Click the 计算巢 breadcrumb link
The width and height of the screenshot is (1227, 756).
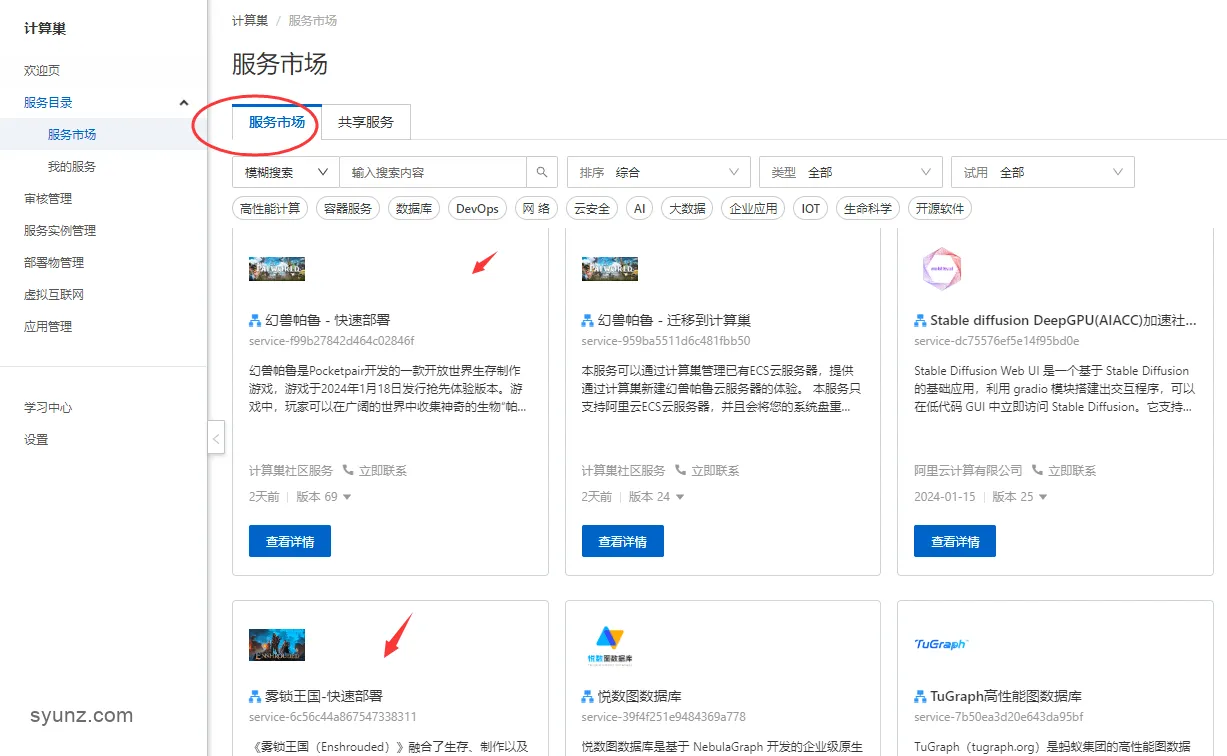249,18
